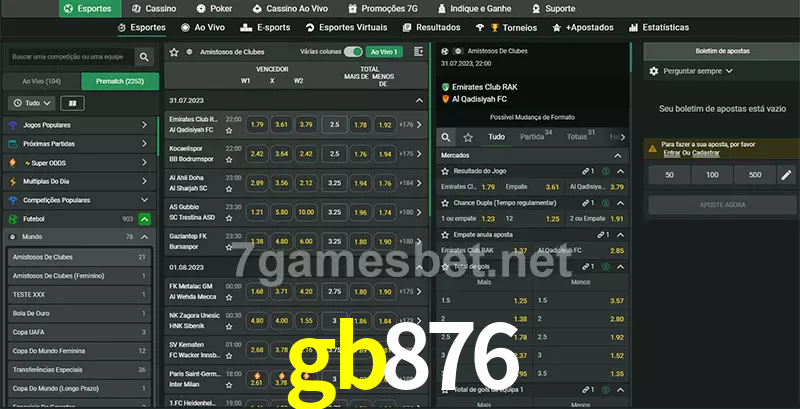The height and width of the screenshot is (409, 800).
Task: Collapse the Mundo region list
Action: click(x=144, y=237)
